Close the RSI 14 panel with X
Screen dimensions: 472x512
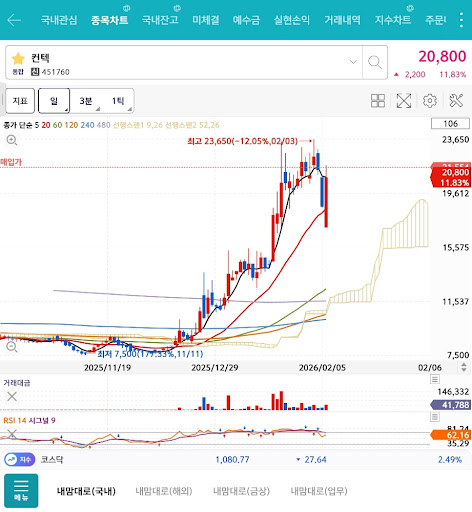12,433
